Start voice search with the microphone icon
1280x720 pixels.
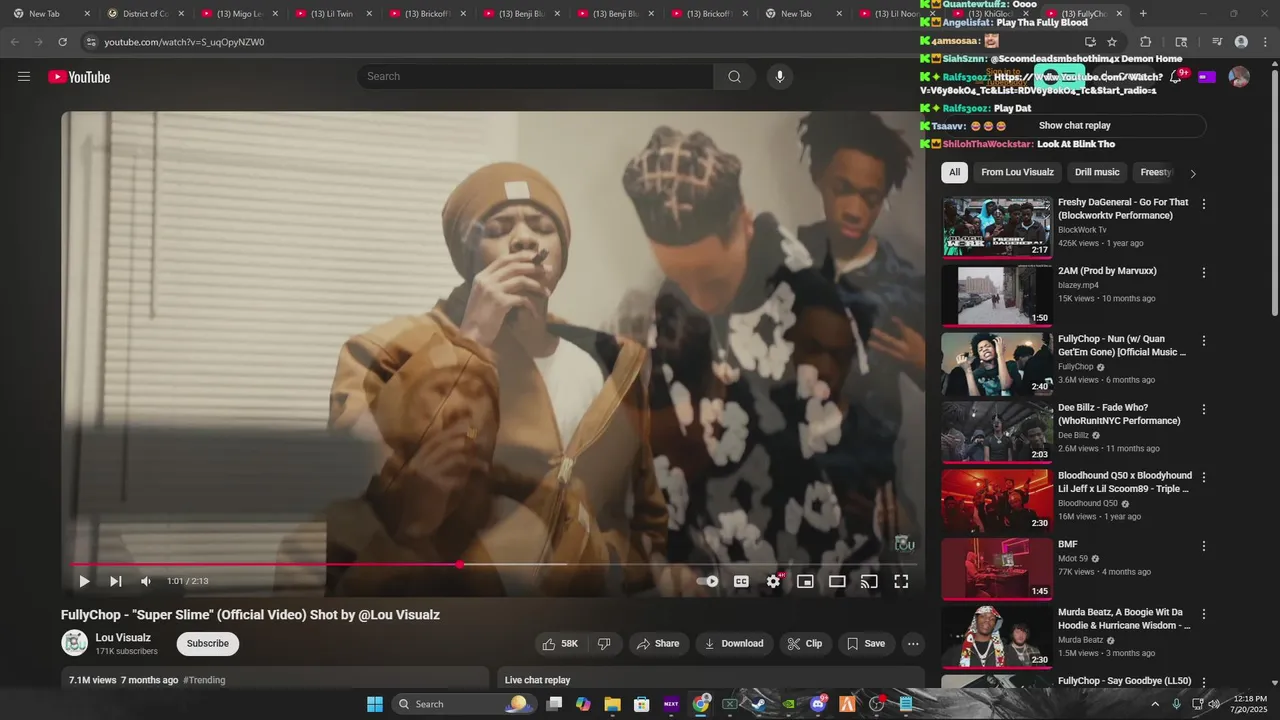click(780, 77)
